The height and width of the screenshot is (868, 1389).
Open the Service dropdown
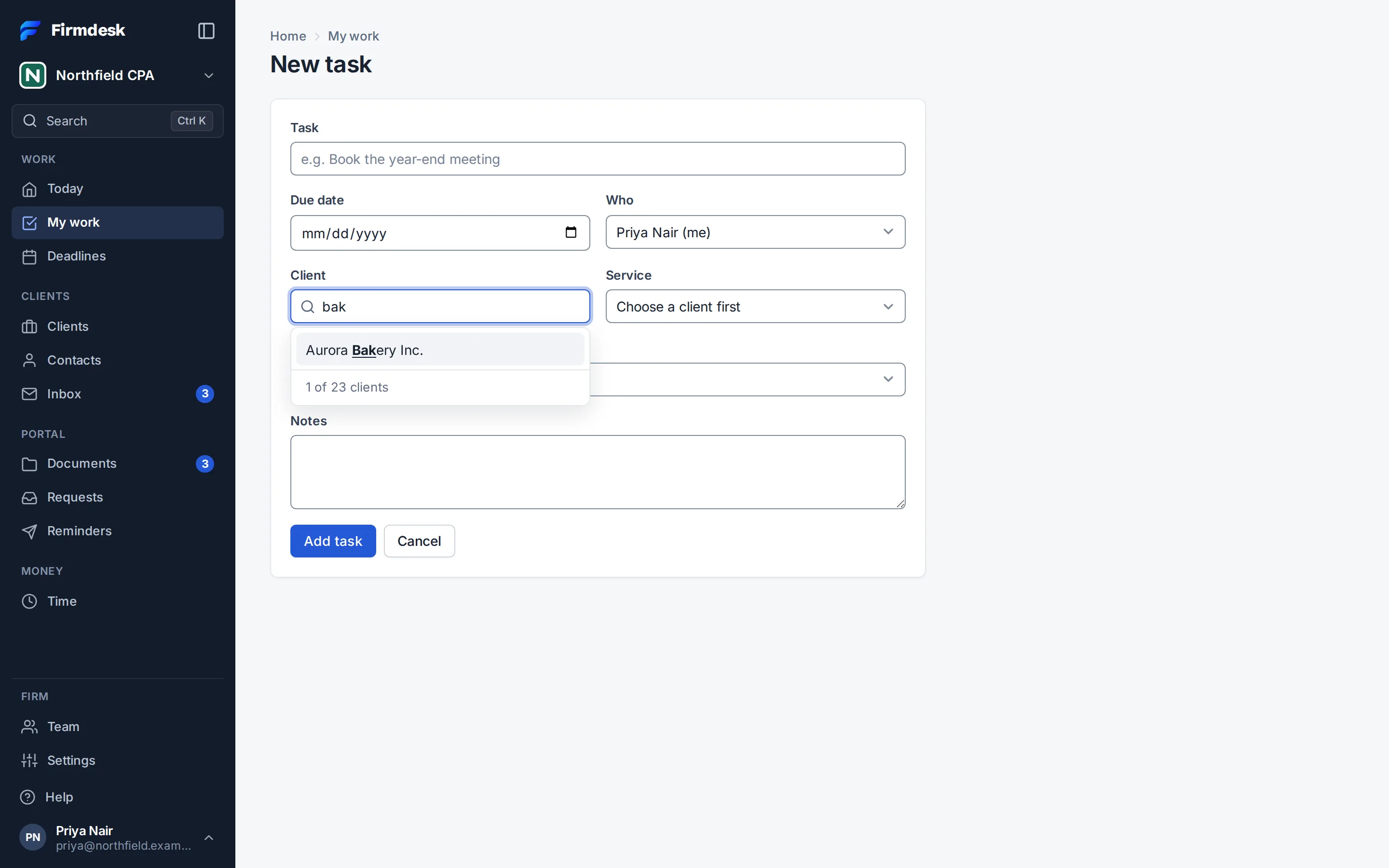pyautogui.click(x=755, y=307)
